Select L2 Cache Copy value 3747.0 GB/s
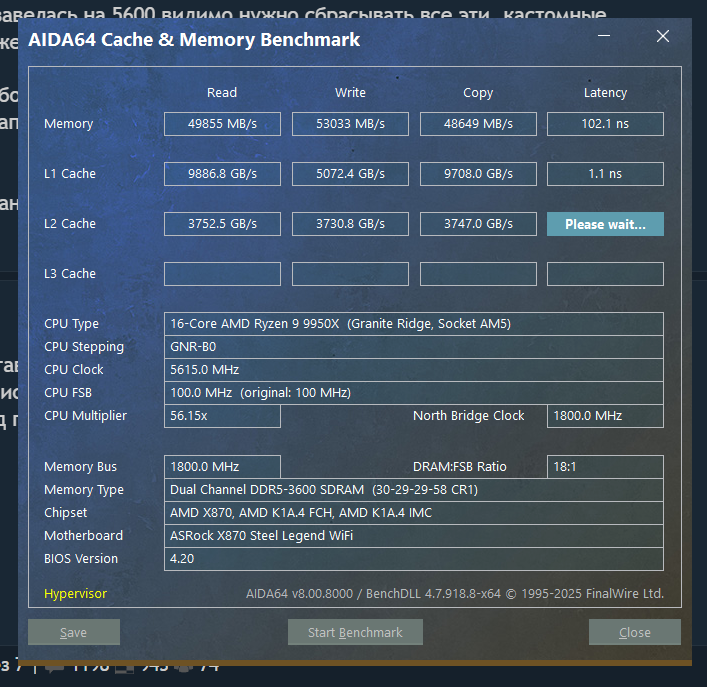 (x=478, y=224)
